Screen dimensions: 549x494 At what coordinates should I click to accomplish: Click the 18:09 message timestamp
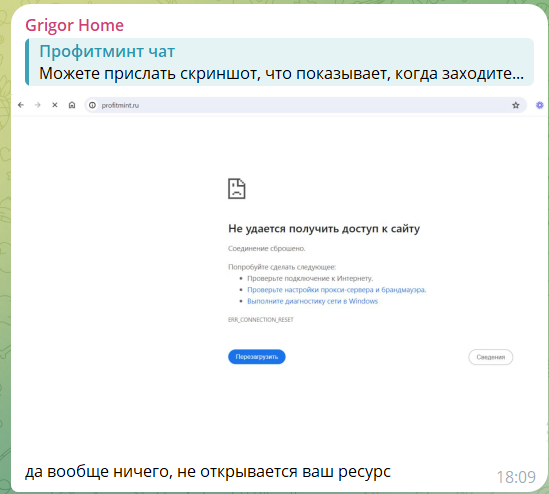[x=516, y=477]
